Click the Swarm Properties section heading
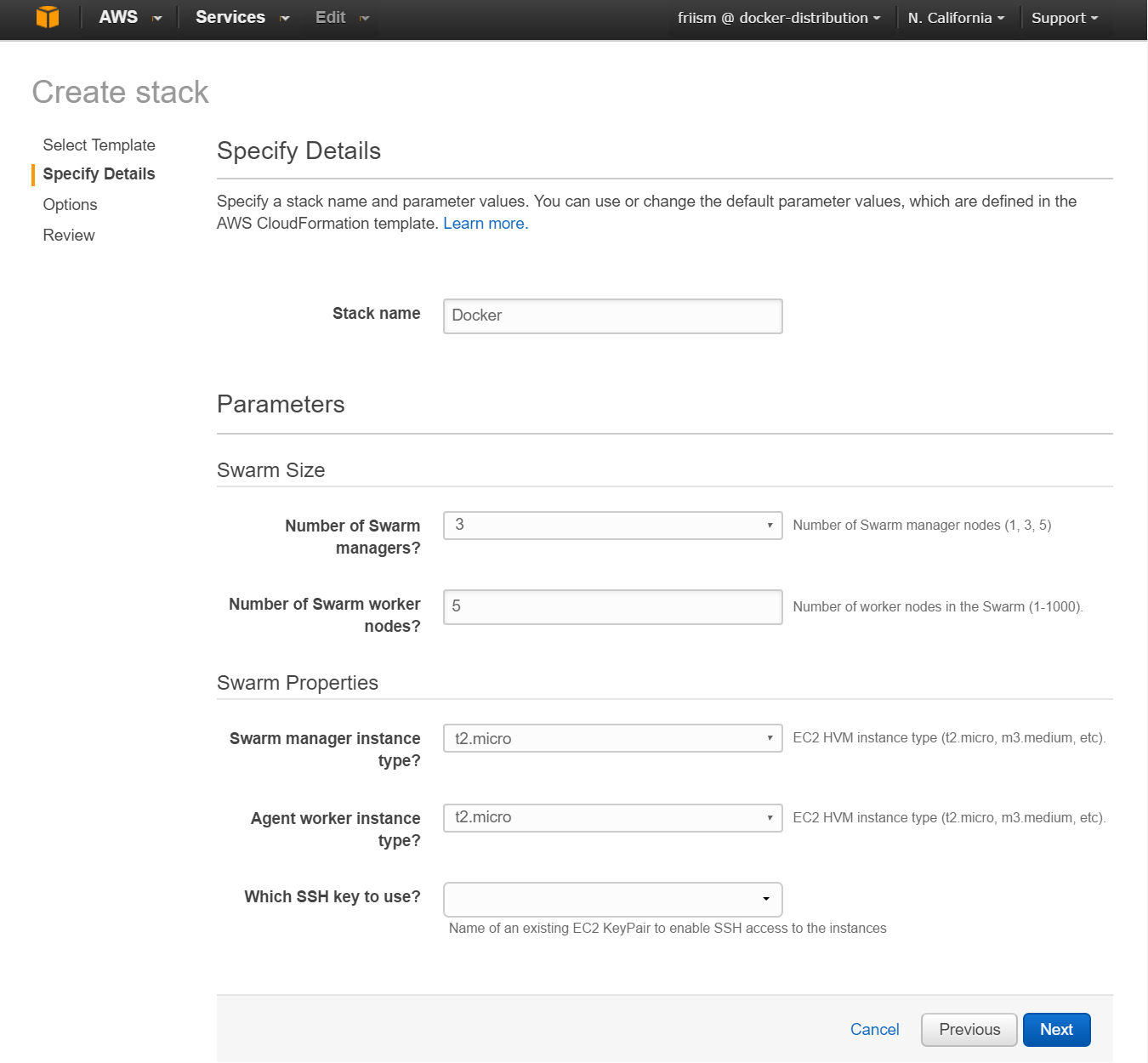1148x1063 pixels. (x=298, y=683)
